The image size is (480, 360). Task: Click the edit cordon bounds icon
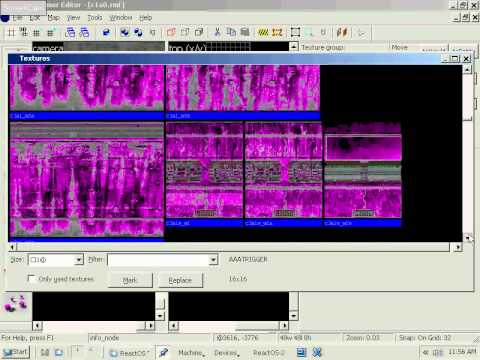(277, 32)
